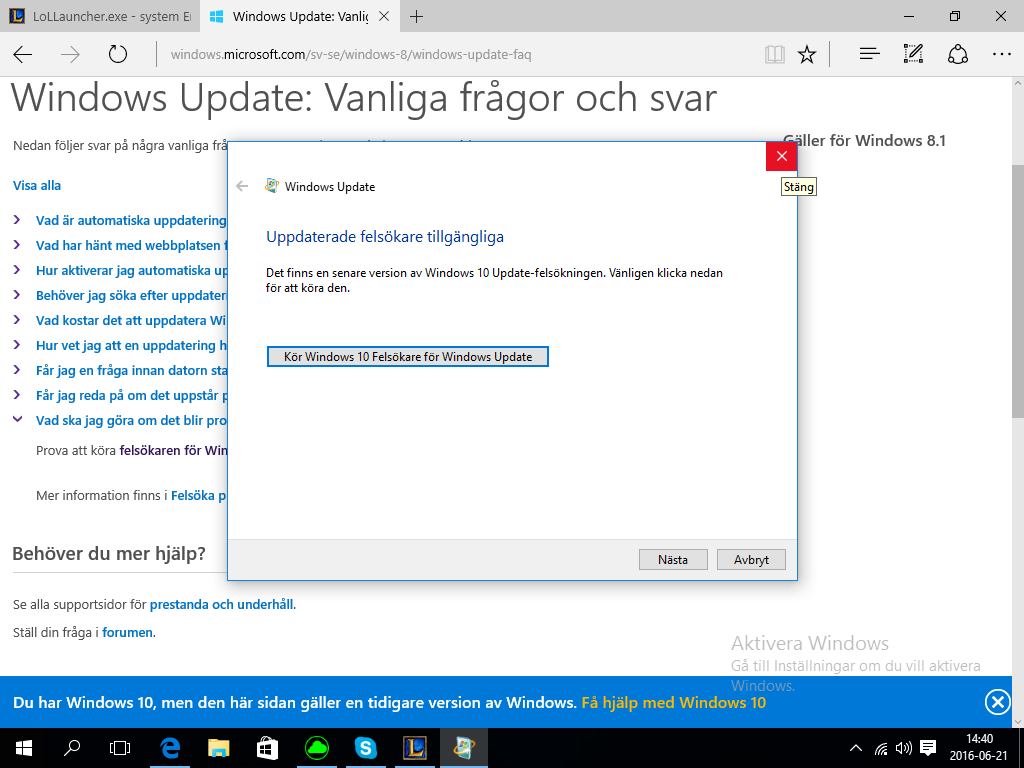Make a Web Note

pyautogui.click(x=913, y=54)
